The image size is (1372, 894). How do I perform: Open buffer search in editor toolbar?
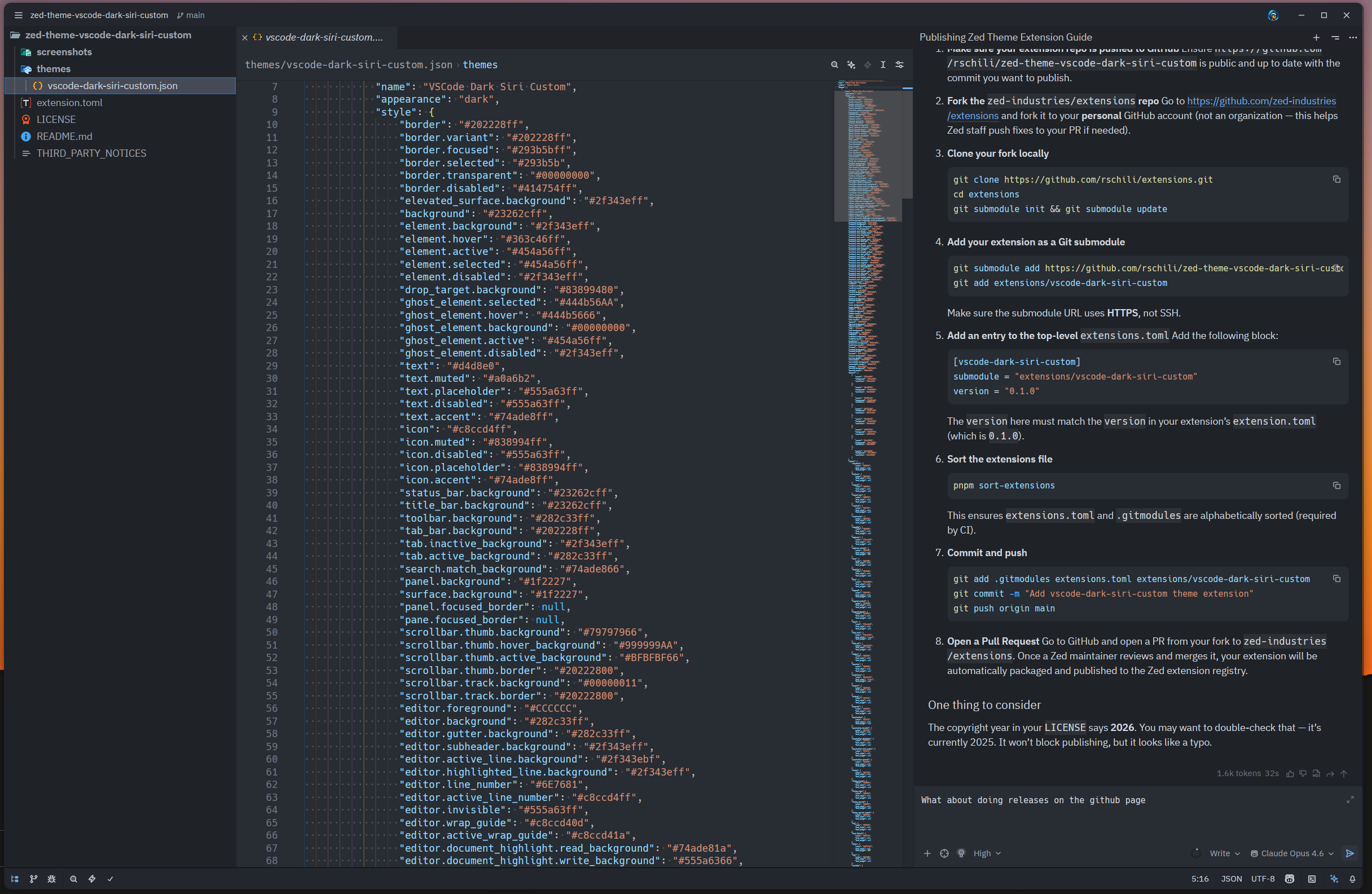click(834, 64)
